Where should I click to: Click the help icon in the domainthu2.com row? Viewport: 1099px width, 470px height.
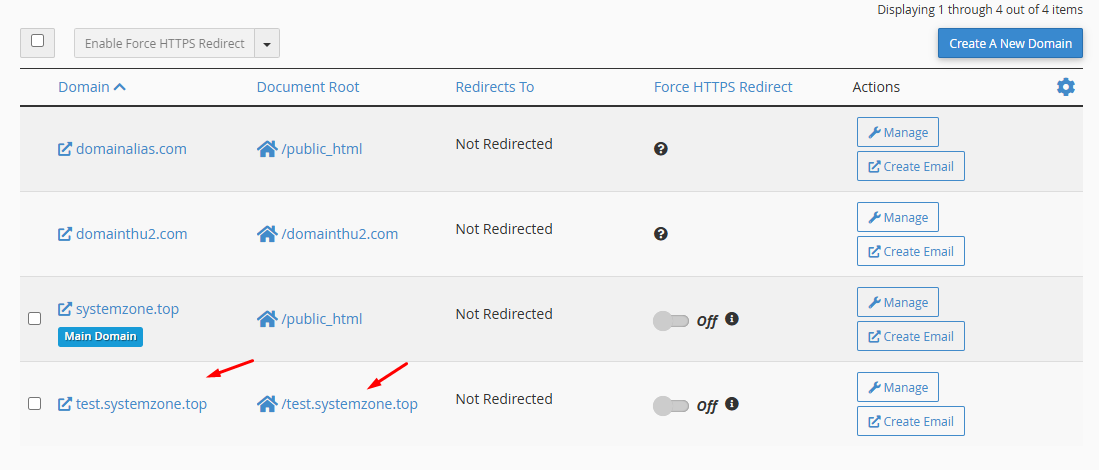tap(660, 234)
